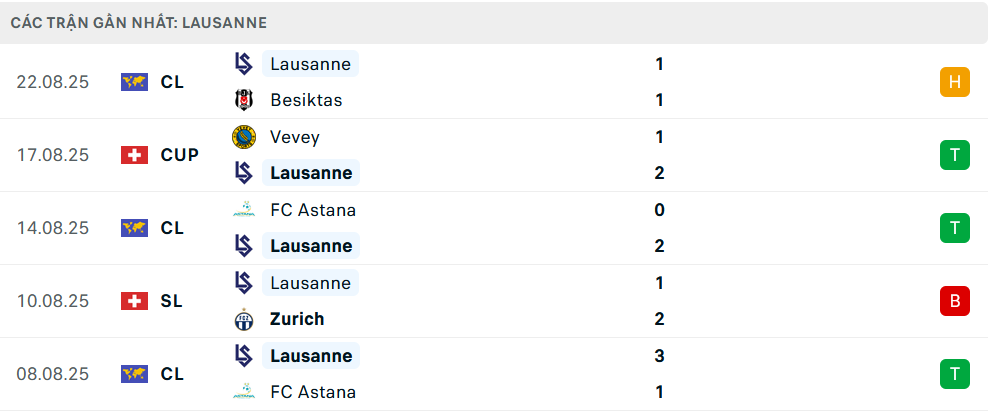Click the Vevey club crest icon

point(243,137)
